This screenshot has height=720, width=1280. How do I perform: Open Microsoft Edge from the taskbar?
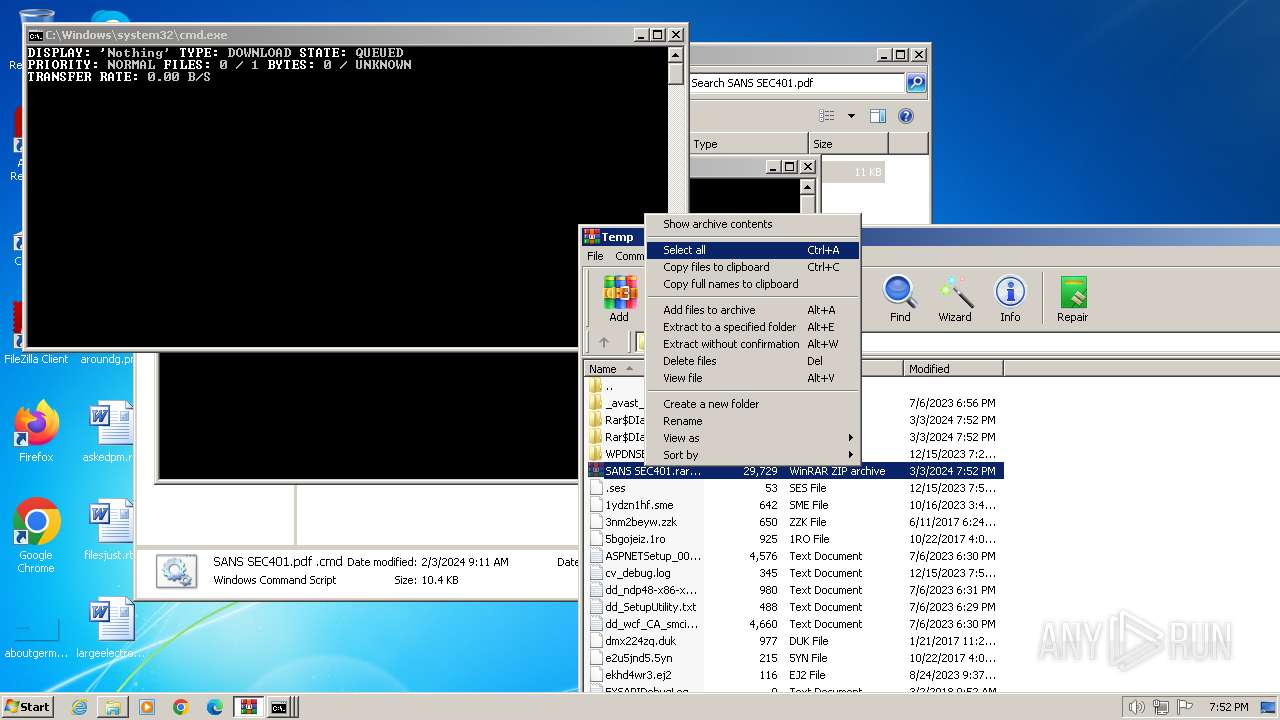(x=215, y=707)
